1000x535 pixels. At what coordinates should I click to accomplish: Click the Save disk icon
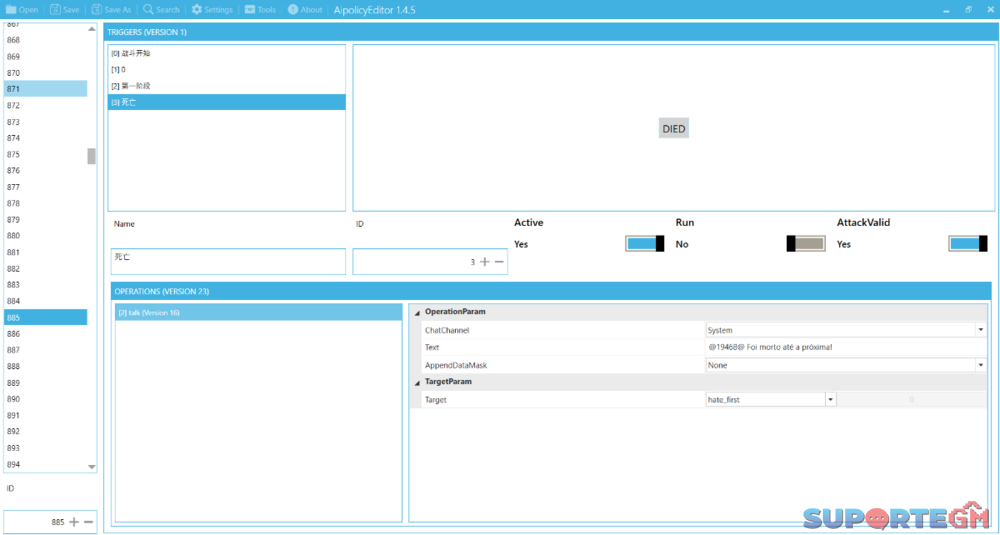click(55, 10)
